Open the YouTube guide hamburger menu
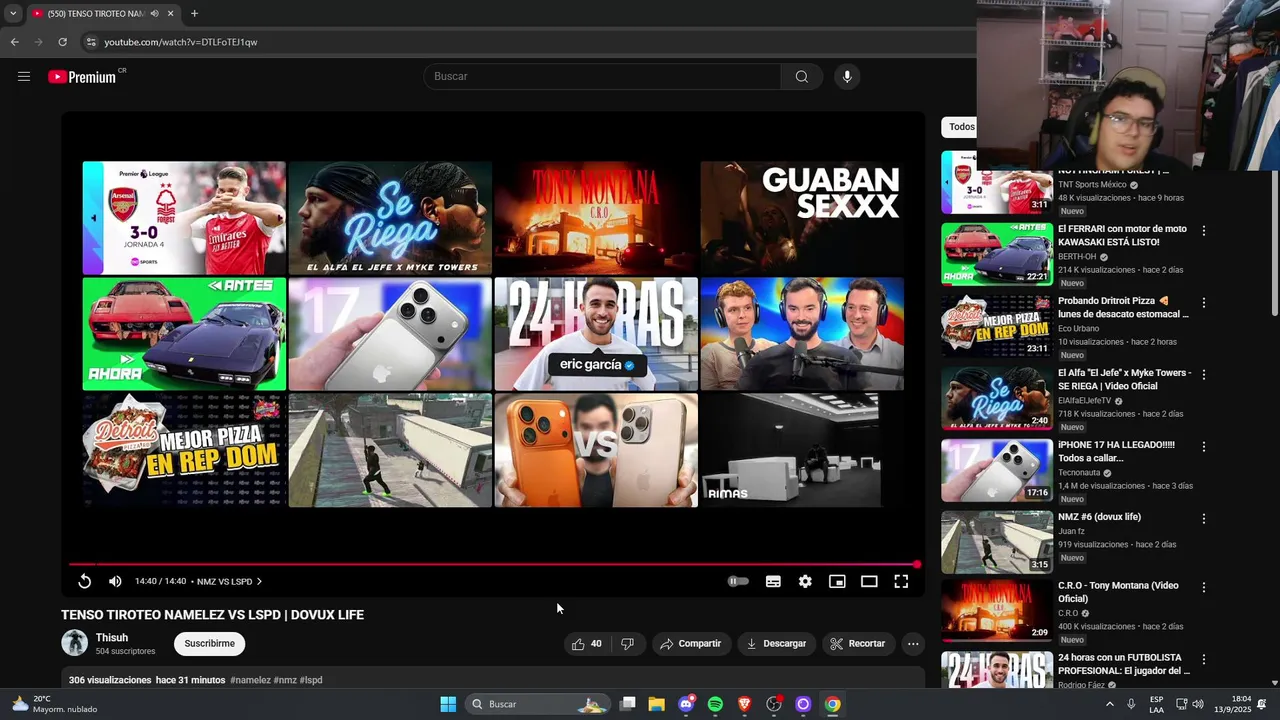 click(24, 76)
